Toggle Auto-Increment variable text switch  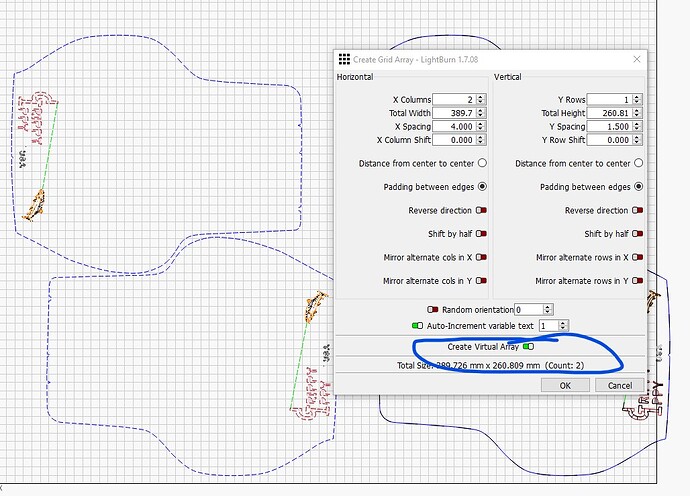pos(417,326)
